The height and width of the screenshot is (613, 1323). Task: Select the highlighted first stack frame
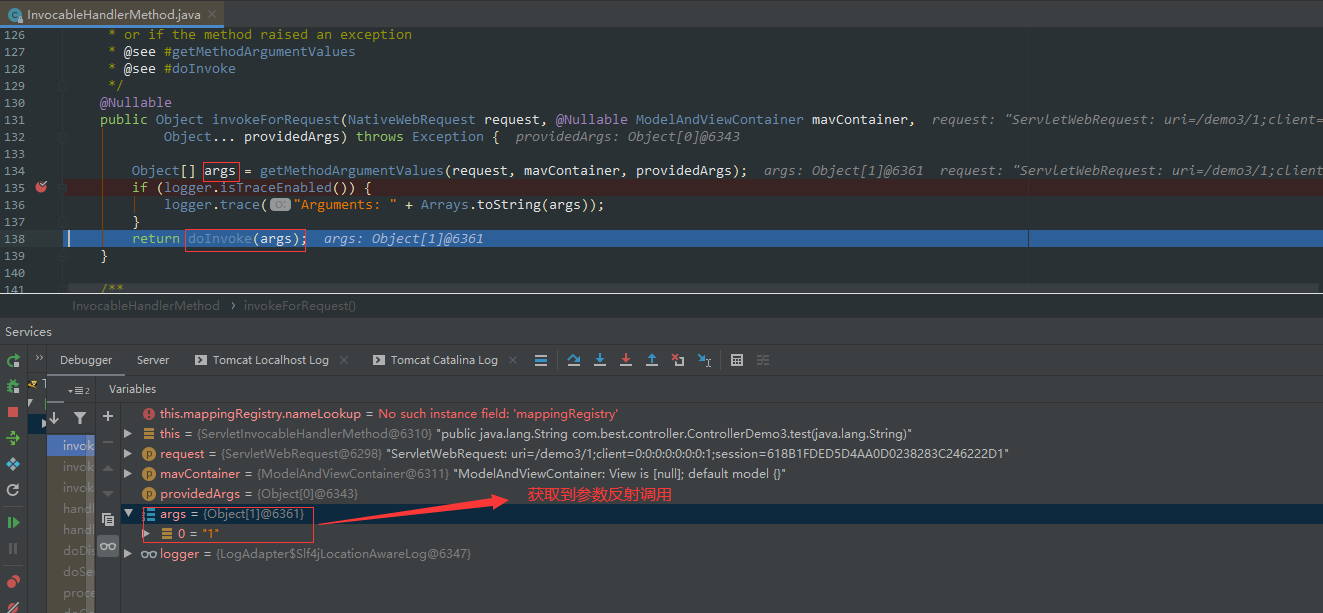[72, 446]
